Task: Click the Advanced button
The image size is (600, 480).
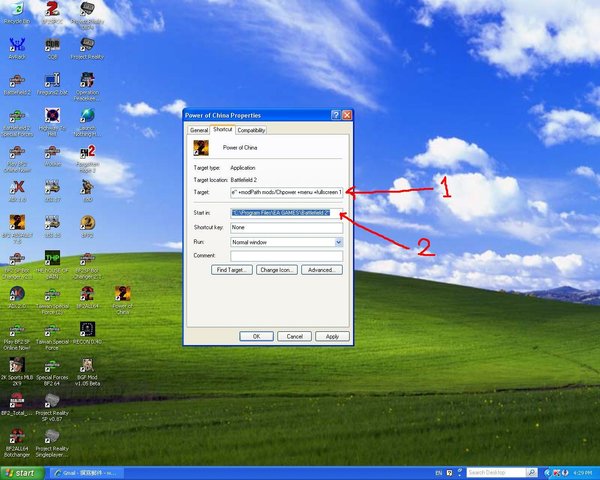Action: click(x=322, y=270)
